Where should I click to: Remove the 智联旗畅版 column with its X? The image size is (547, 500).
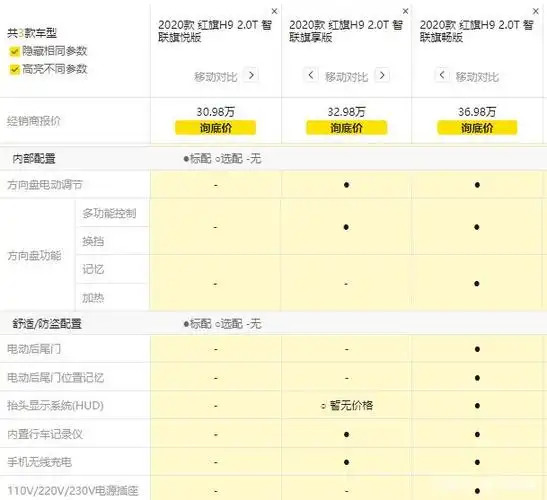(x=536, y=11)
